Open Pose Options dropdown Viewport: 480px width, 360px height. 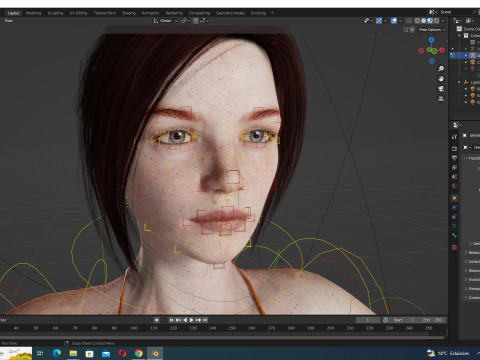432,30
